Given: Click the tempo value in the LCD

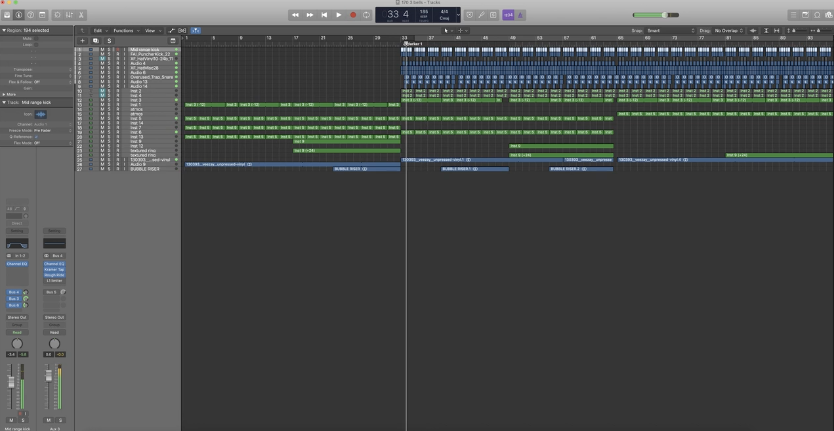Looking at the screenshot, I should pos(423,11).
